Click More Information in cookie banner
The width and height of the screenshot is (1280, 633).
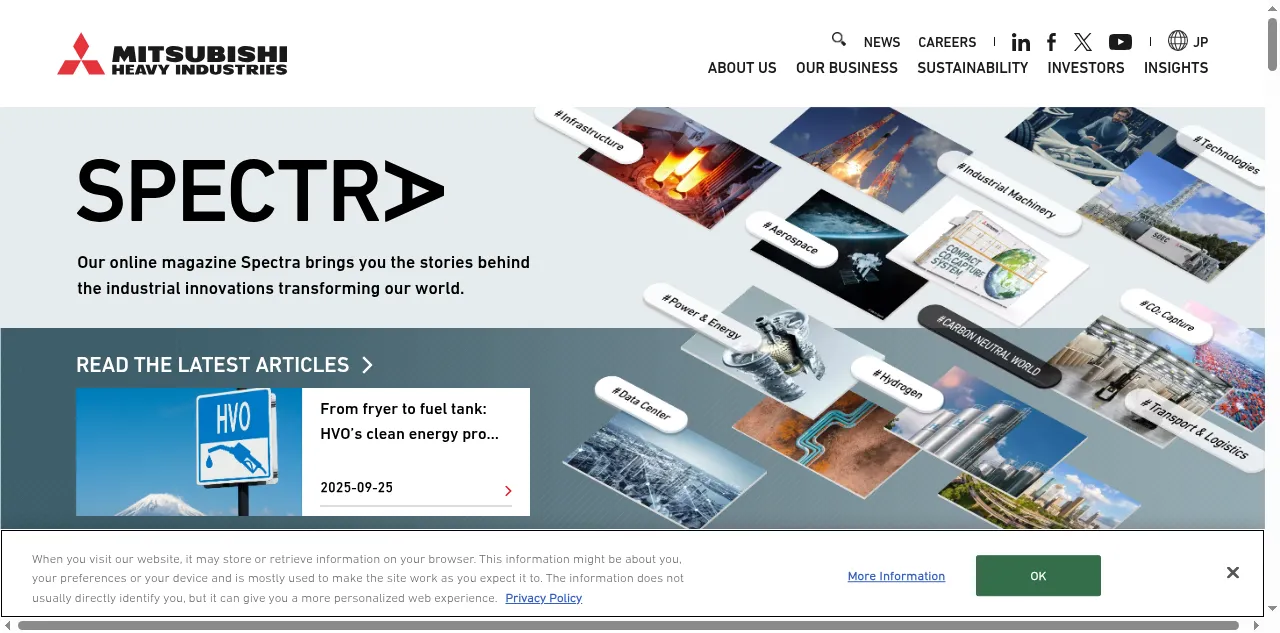pyautogui.click(x=896, y=576)
